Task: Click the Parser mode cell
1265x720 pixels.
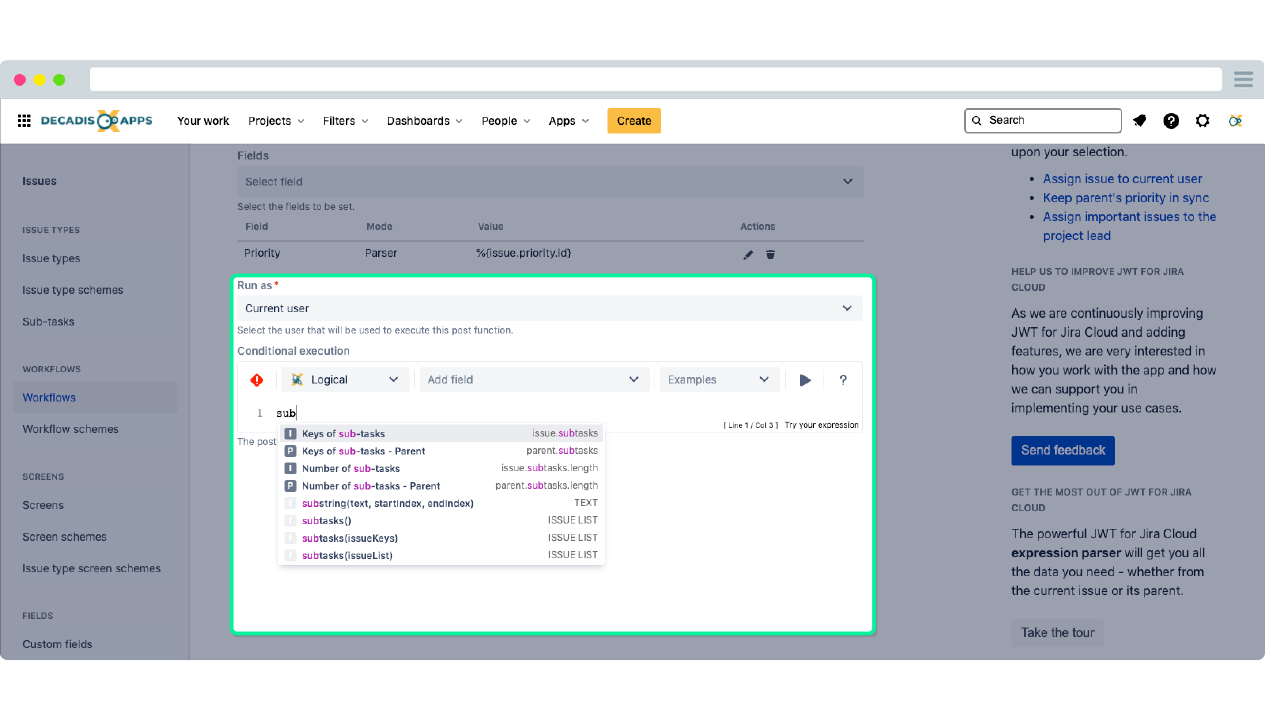Action: (381, 253)
